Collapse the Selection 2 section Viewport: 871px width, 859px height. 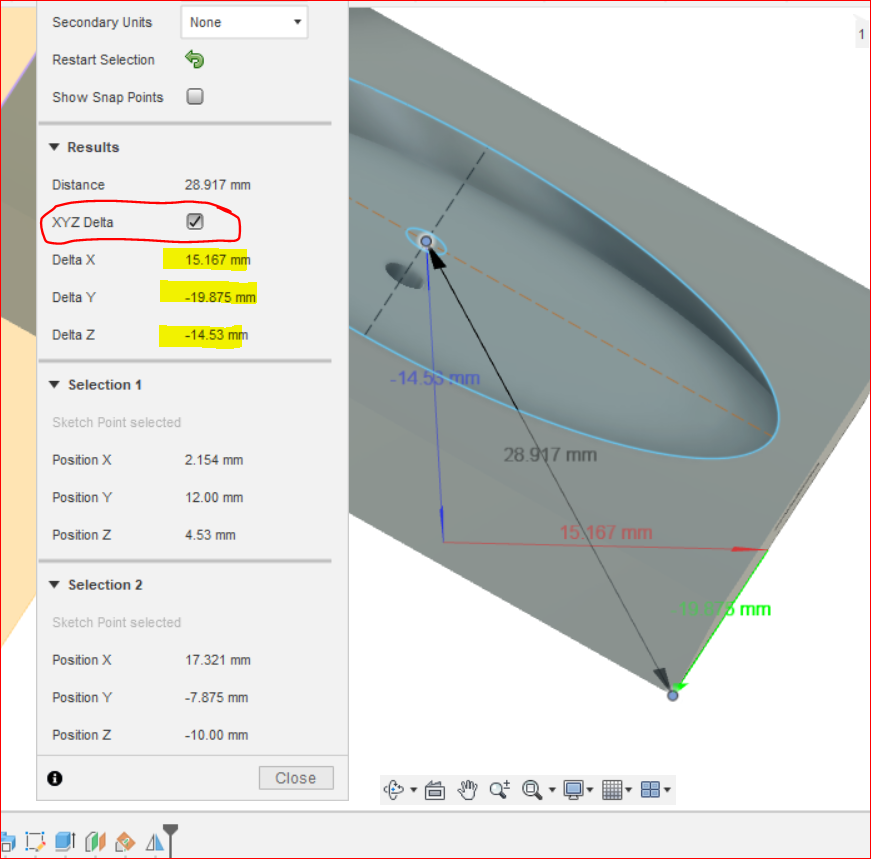point(54,585)
